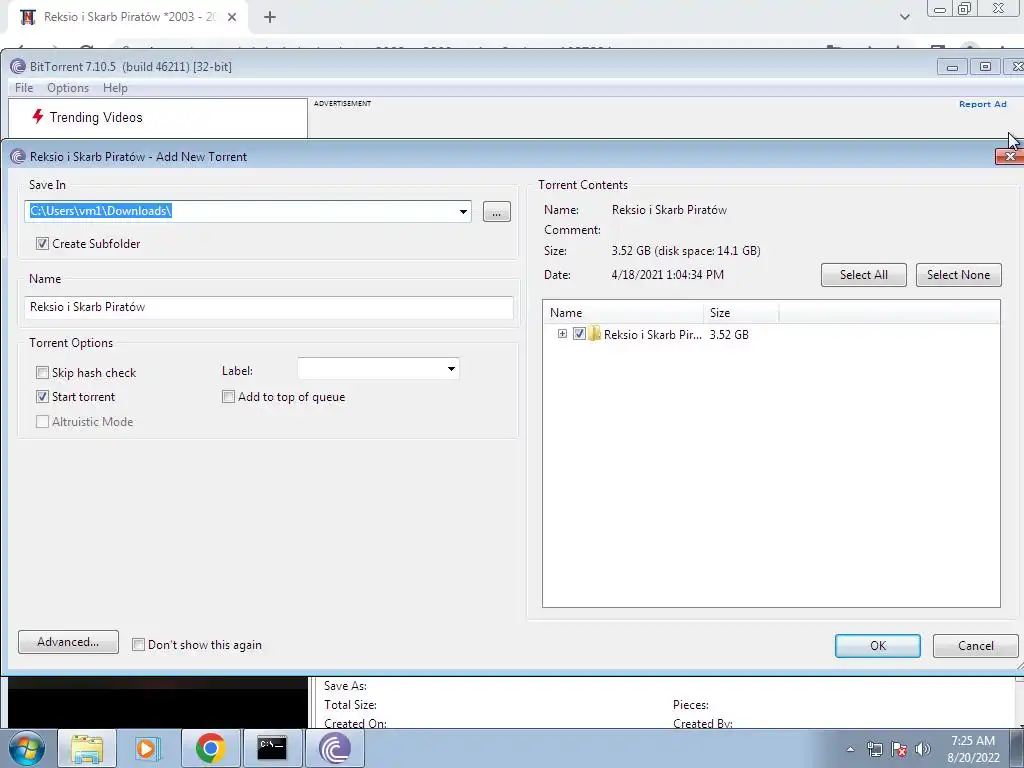
Task: Click the Select All button
Action: coord(863,275)
